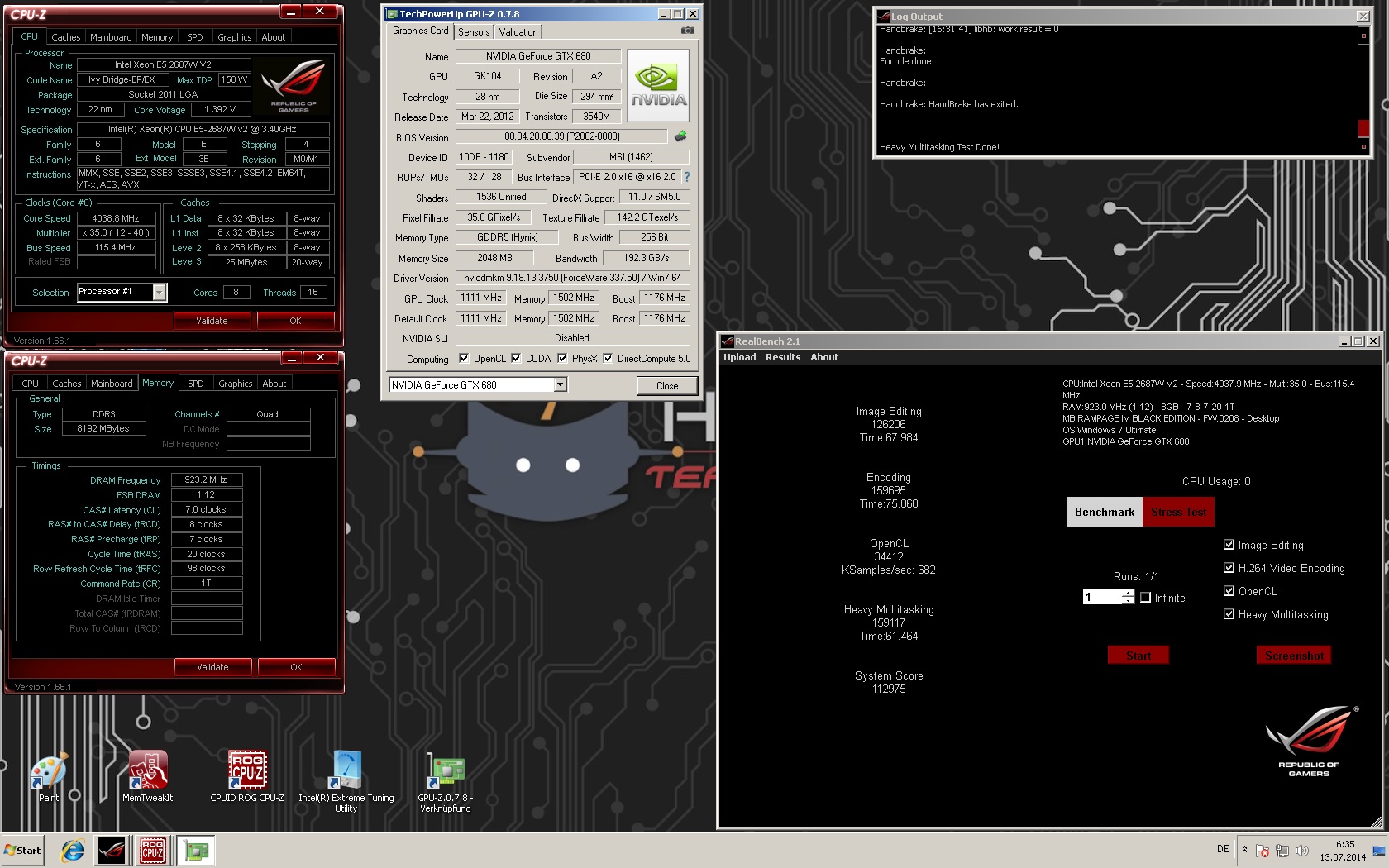This screenshot has width=1389, height=868.
Task: Click the GPU-Z BIOS save chip icon
Action: 680,136
